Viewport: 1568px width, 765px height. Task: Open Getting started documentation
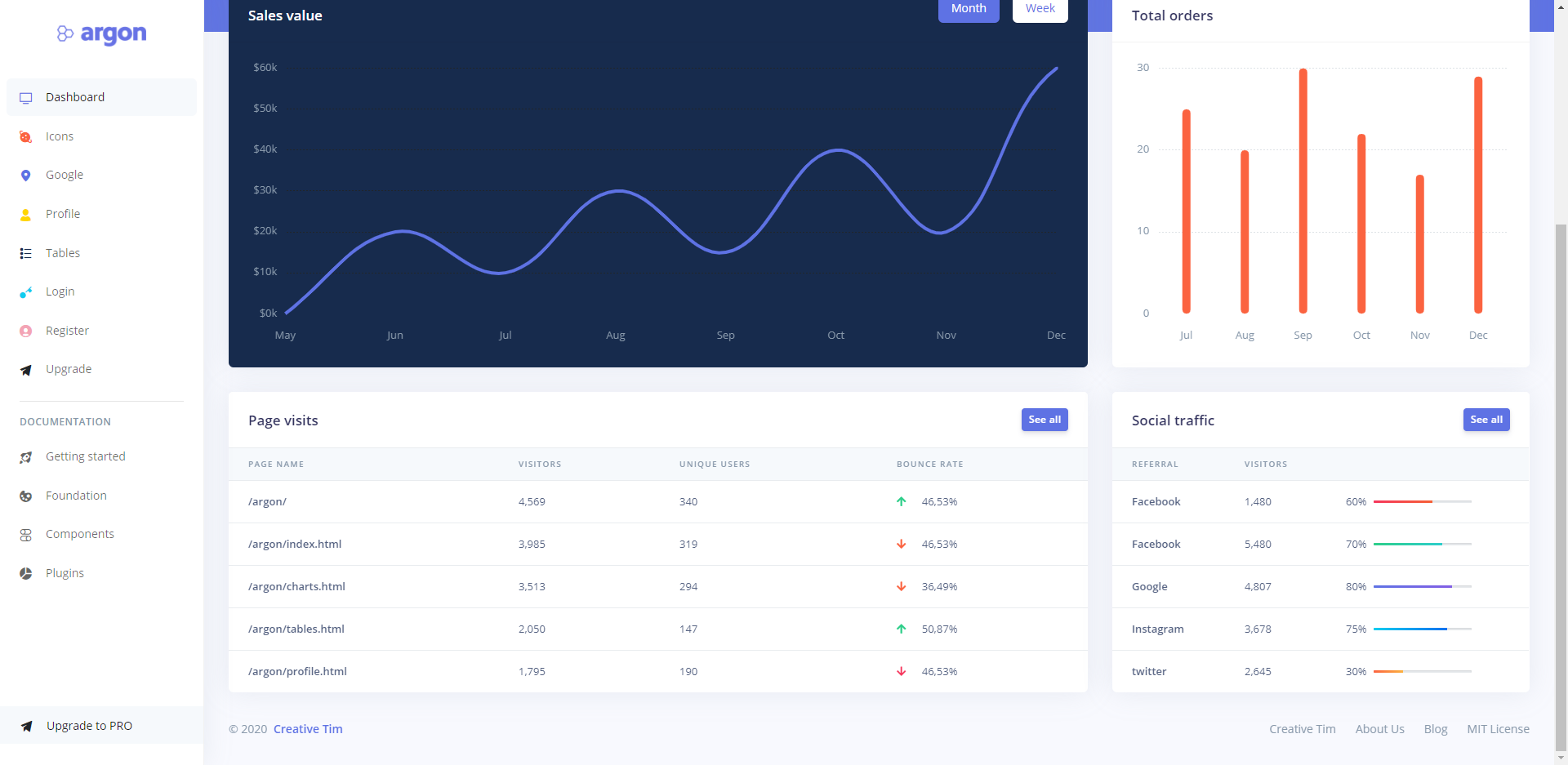[85, 456]
